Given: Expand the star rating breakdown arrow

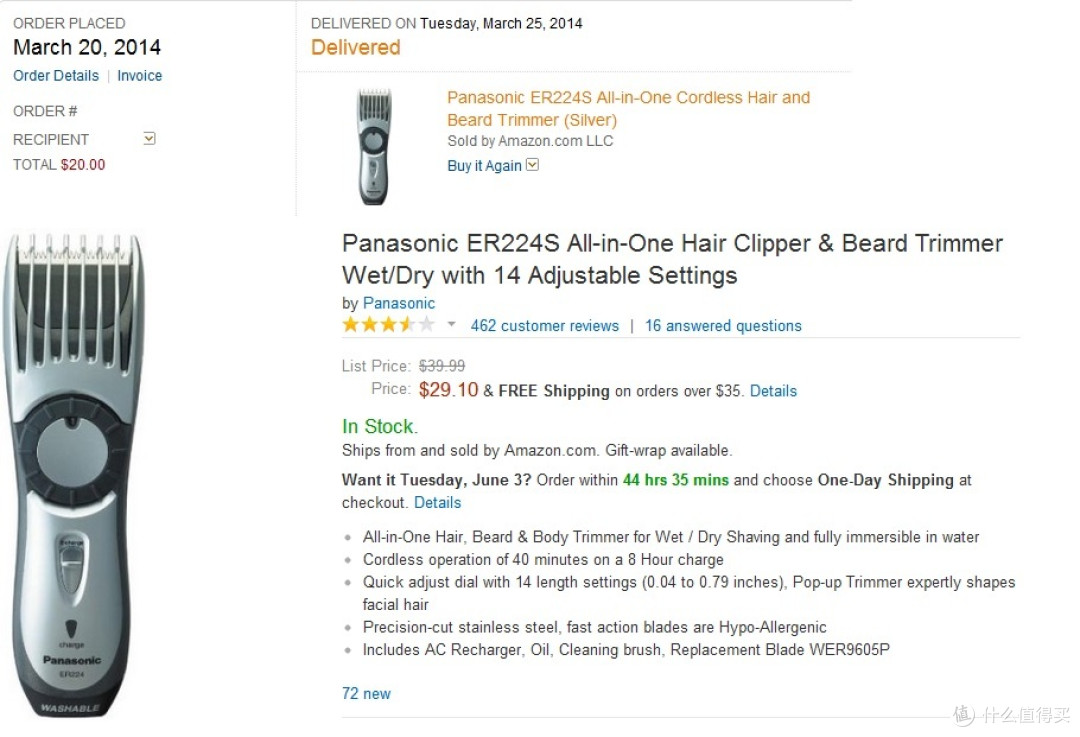Looking at the screenshot, I should 451,324.
